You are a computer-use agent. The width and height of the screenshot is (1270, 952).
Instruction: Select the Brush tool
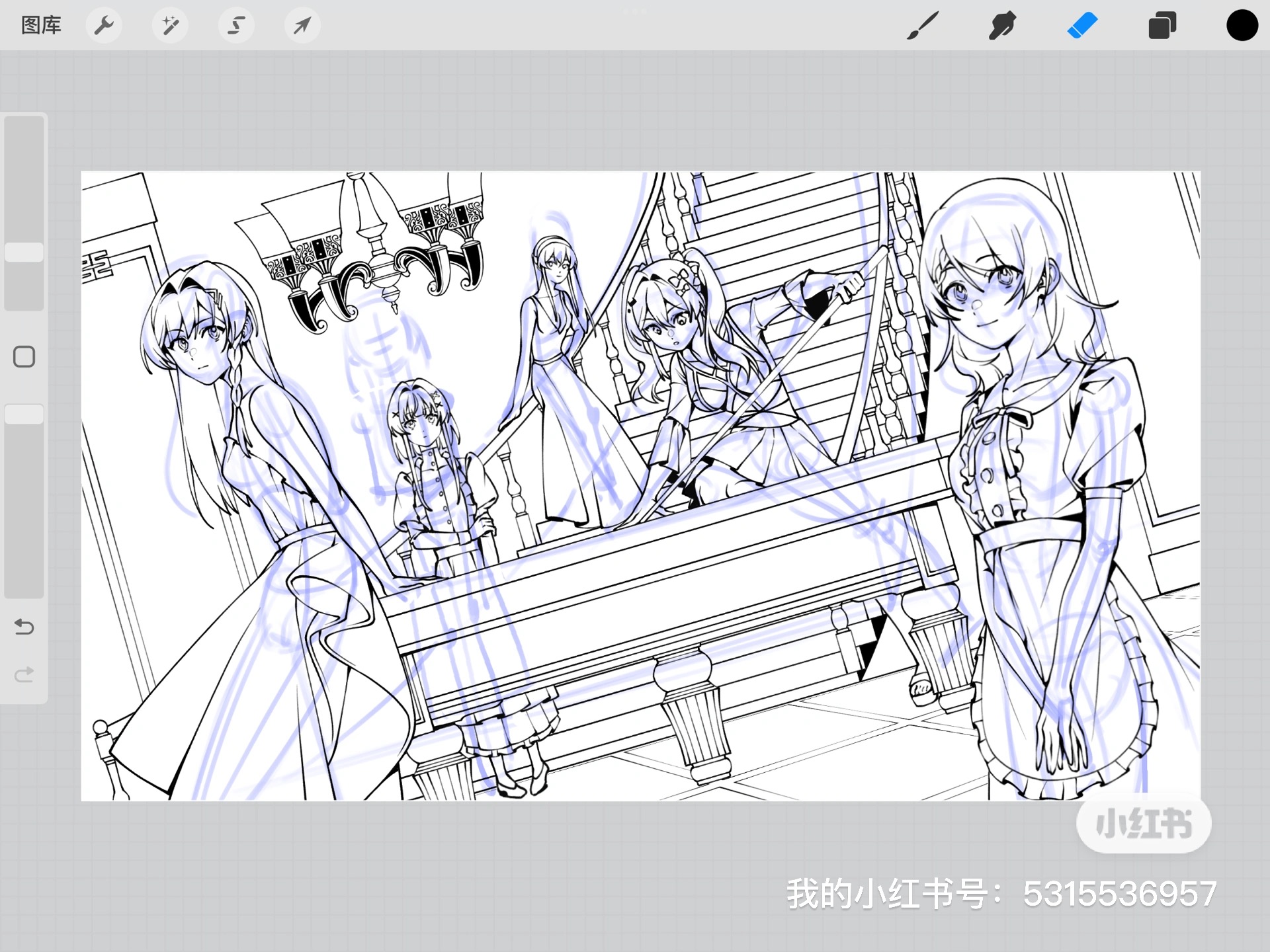pos(923,26)
